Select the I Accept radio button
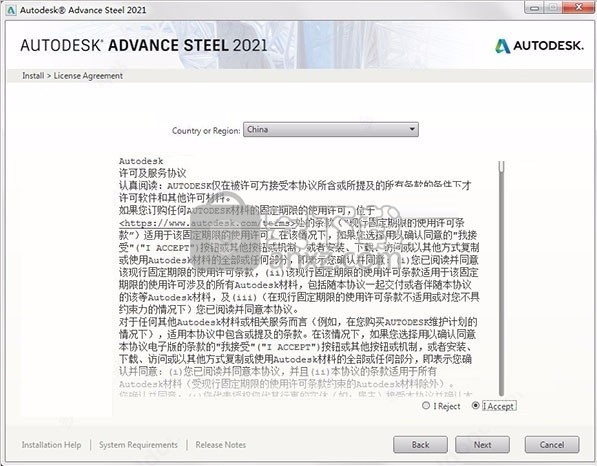Image resolution: width=597 pixels, height=466 pixels. (x=476, y=405)
